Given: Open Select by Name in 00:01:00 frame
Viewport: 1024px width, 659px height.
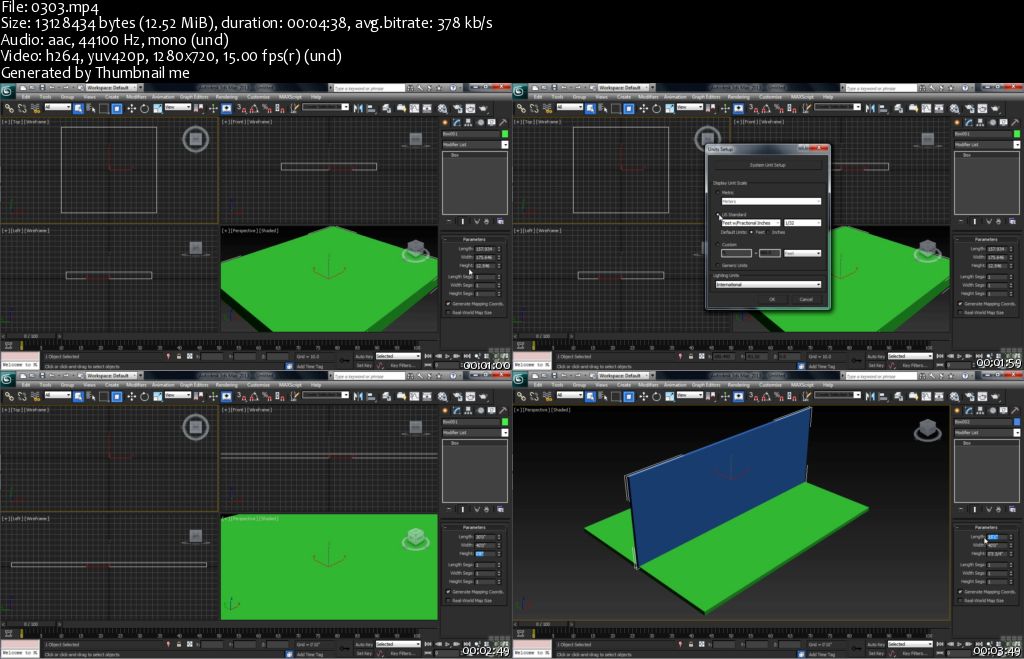Looking at the screenshot, I should point(91,108).
